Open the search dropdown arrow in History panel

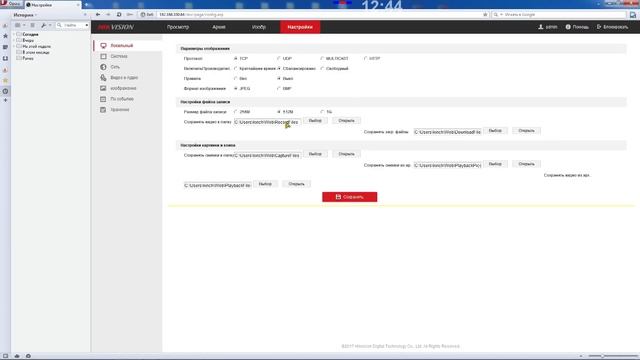pos(87,25)
